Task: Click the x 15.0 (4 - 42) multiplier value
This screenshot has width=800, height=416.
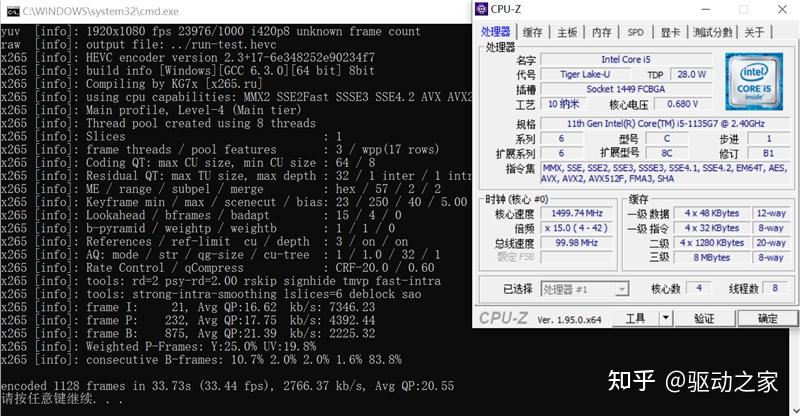Action: (x=577, y=228)
